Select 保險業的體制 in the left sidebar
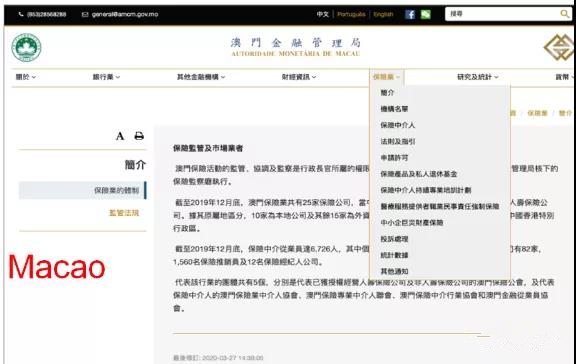 pos(83,190)
